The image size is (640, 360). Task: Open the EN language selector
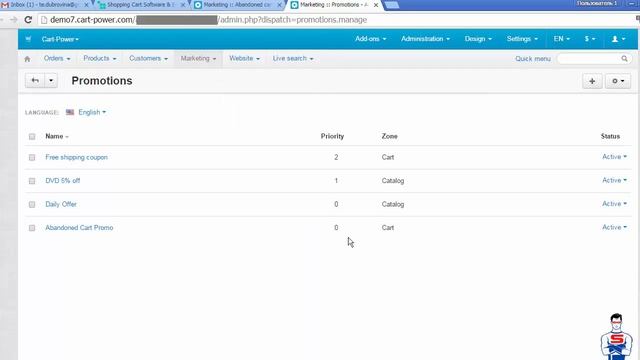tap(562, 39)
